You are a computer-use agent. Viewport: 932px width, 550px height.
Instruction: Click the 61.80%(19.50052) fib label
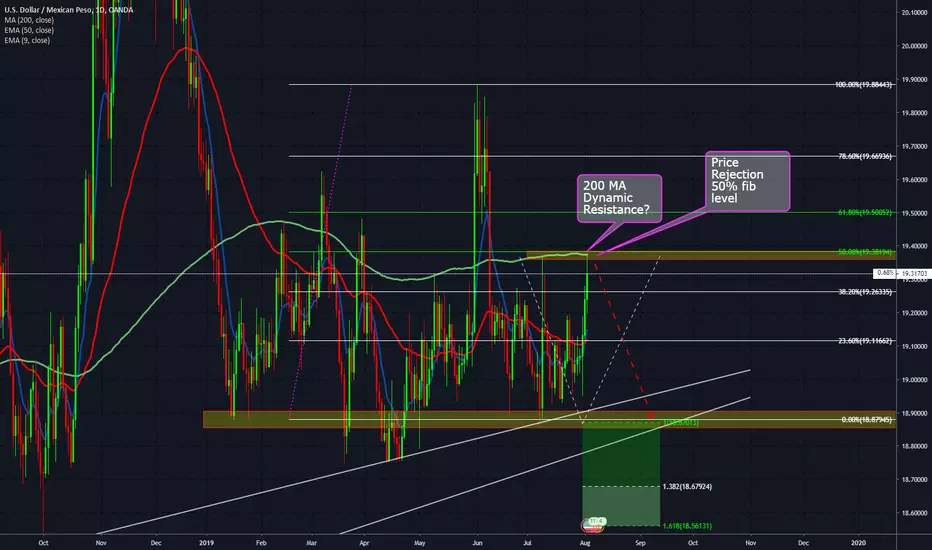point(865,212)
